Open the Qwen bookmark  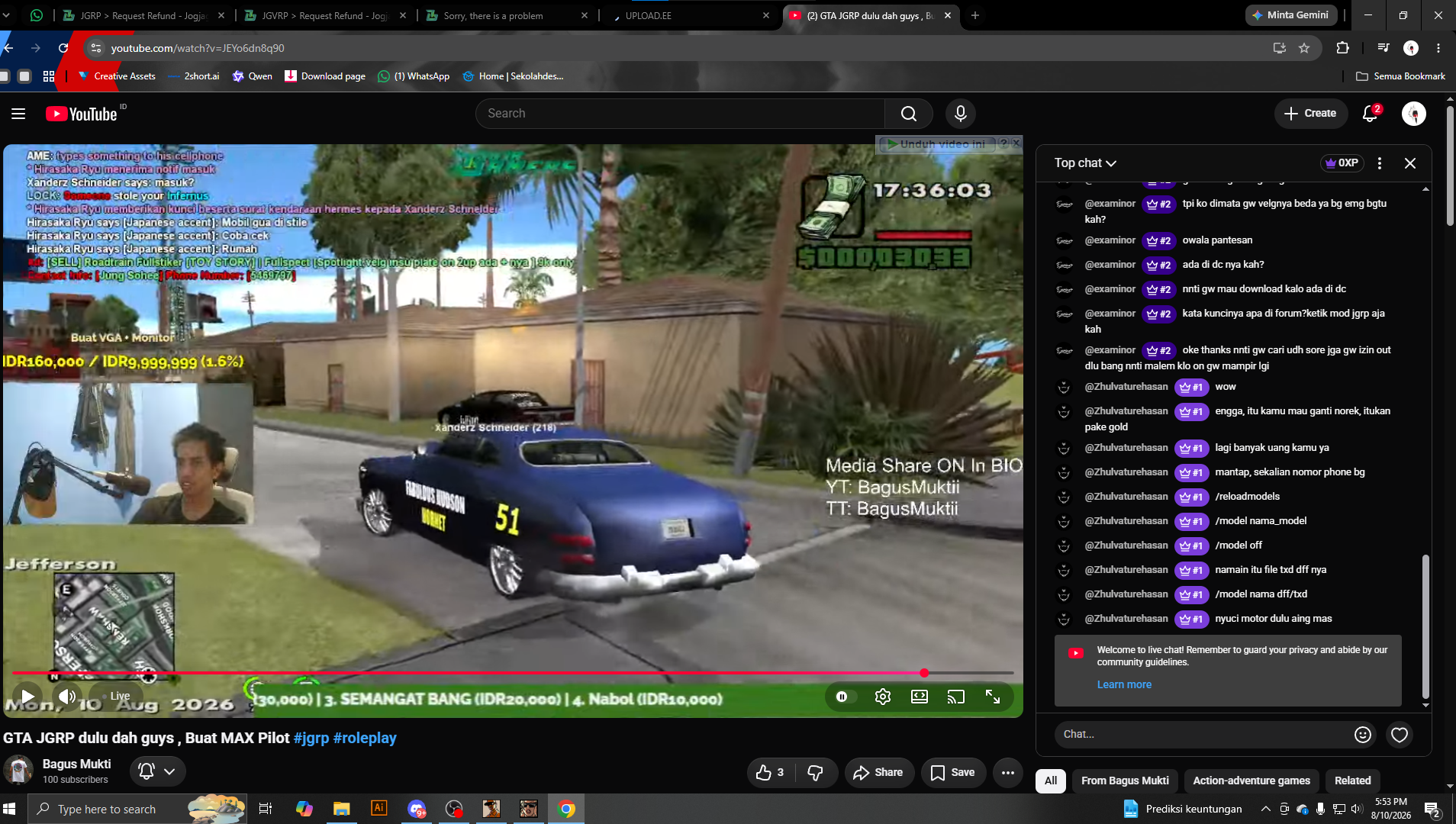tap(253, 76)
